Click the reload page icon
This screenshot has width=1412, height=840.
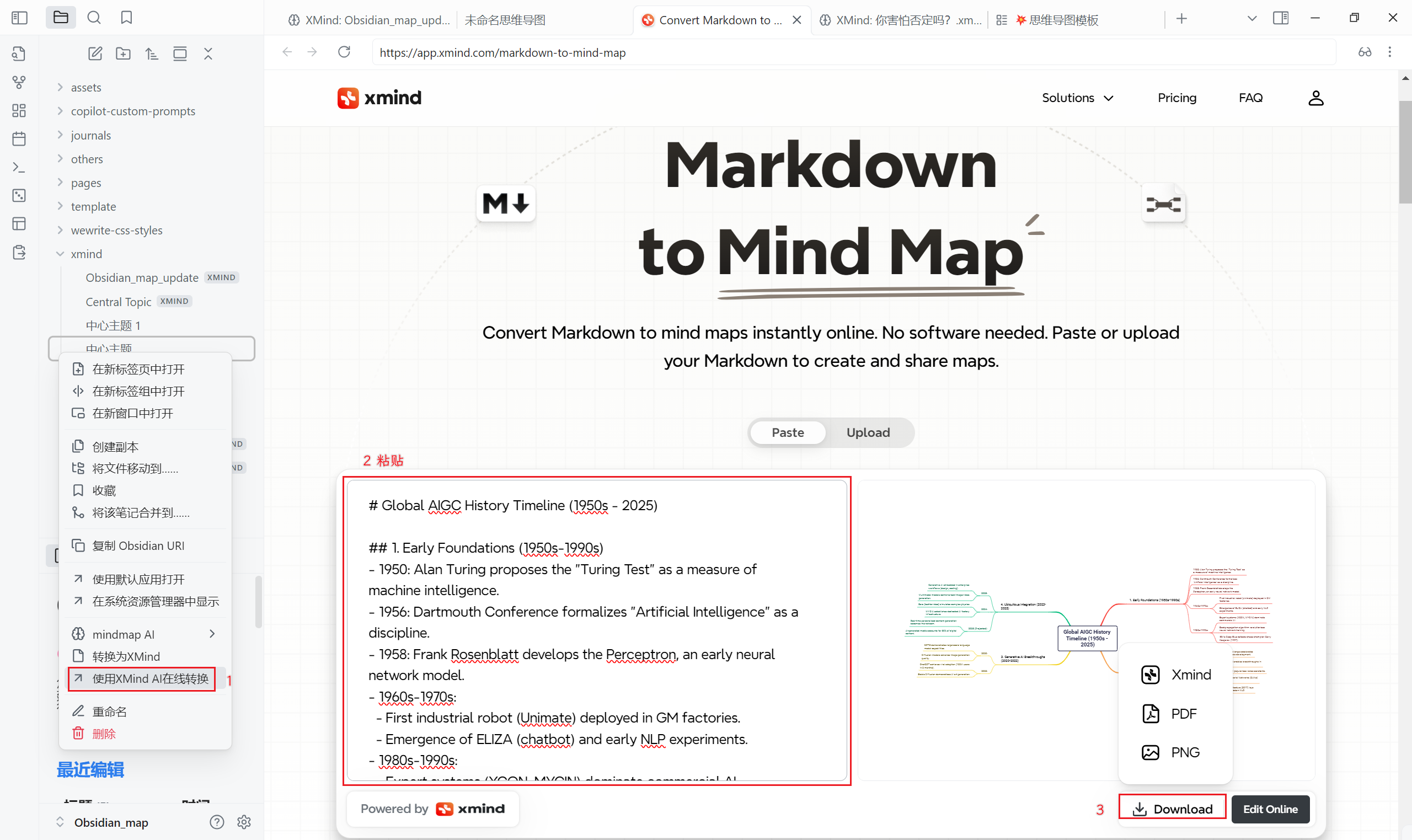tap(344, 52)
